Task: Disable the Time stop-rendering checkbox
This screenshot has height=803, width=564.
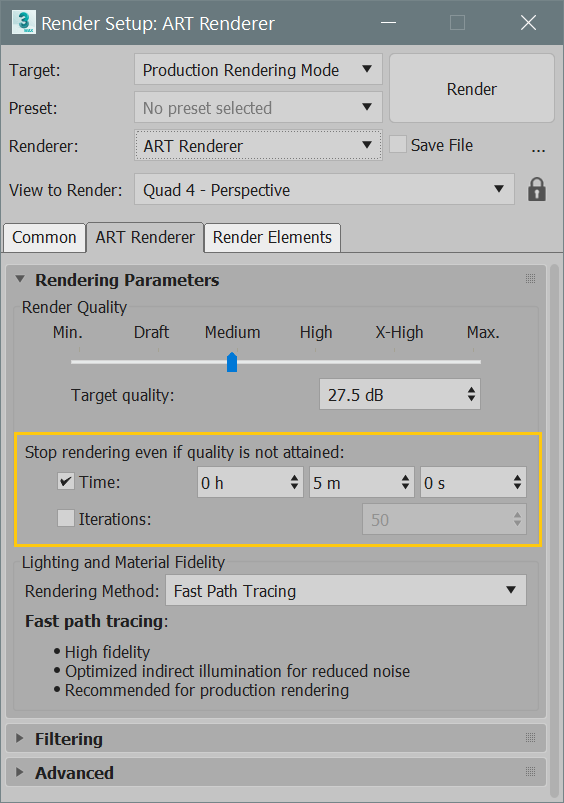Action: tap(66, 481)
